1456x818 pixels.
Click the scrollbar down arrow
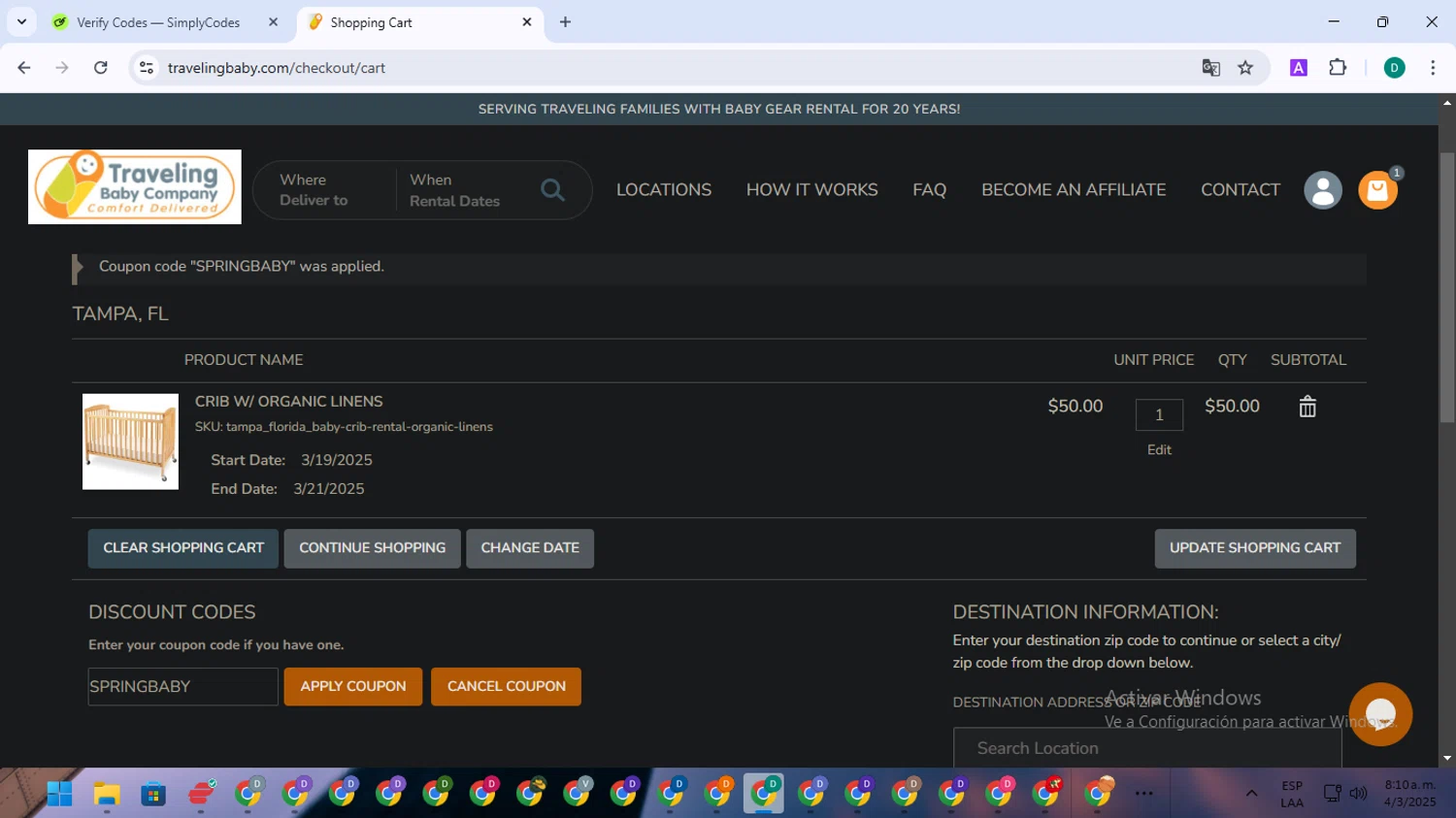(x=1447, y=759)
